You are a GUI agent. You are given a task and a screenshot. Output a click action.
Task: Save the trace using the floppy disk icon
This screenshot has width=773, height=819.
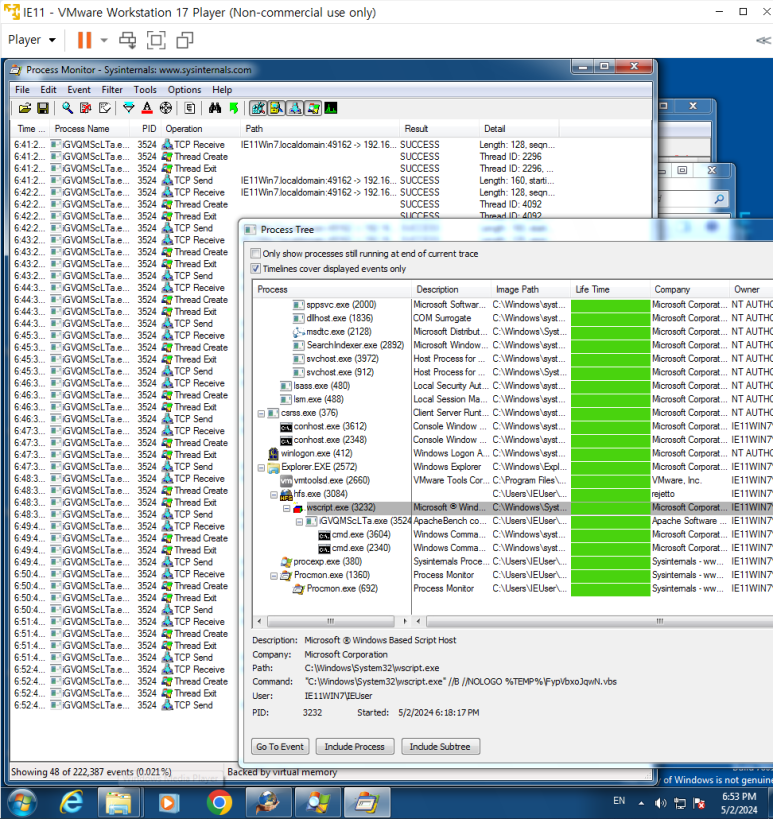click(43, 108)
